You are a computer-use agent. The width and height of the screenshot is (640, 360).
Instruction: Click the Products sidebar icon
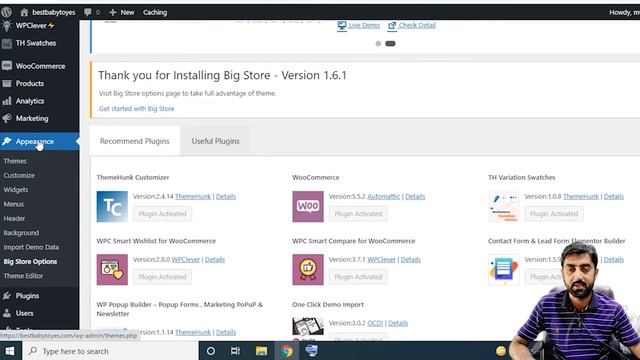pos(7,83)
